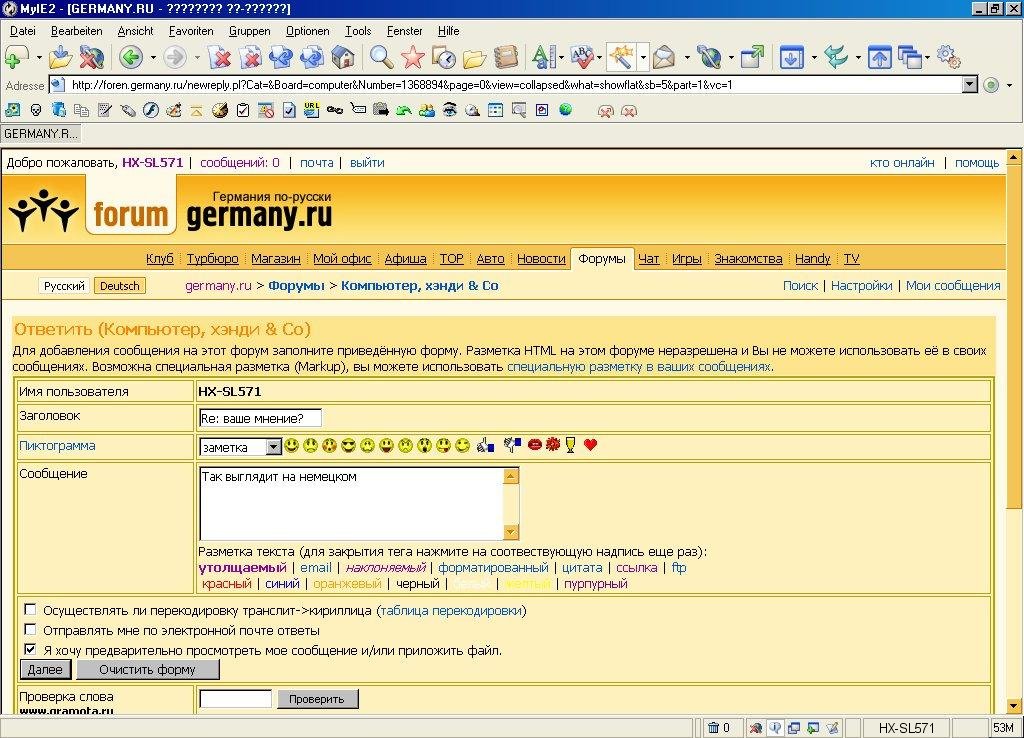
Task: Enable translit to Cyrillic conversion checkbox
Action: coord(30,610)
